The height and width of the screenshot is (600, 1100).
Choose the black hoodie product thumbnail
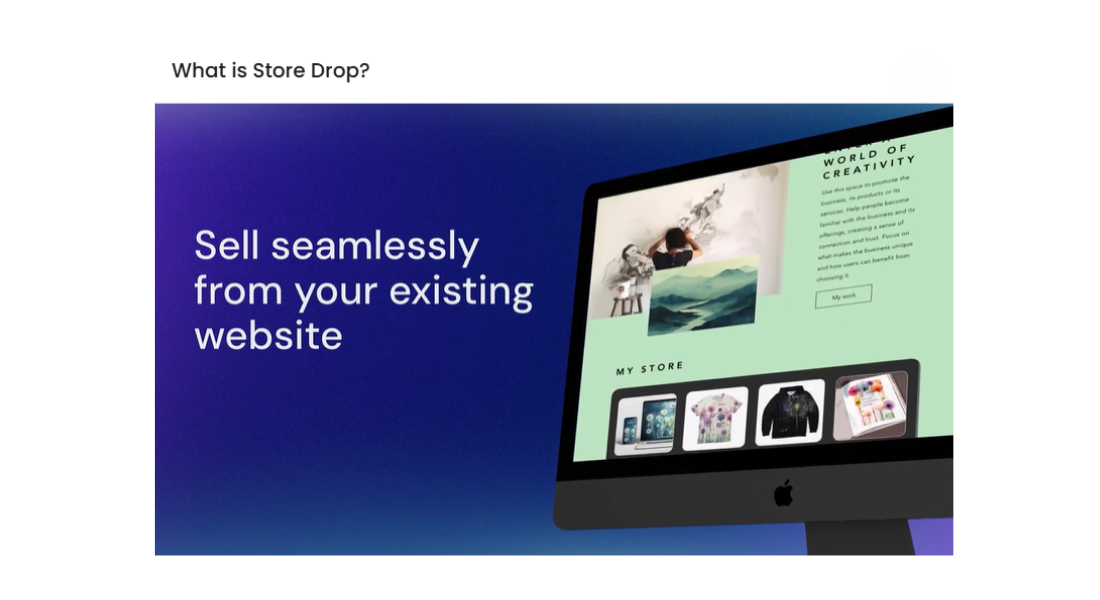pos(790,411)
